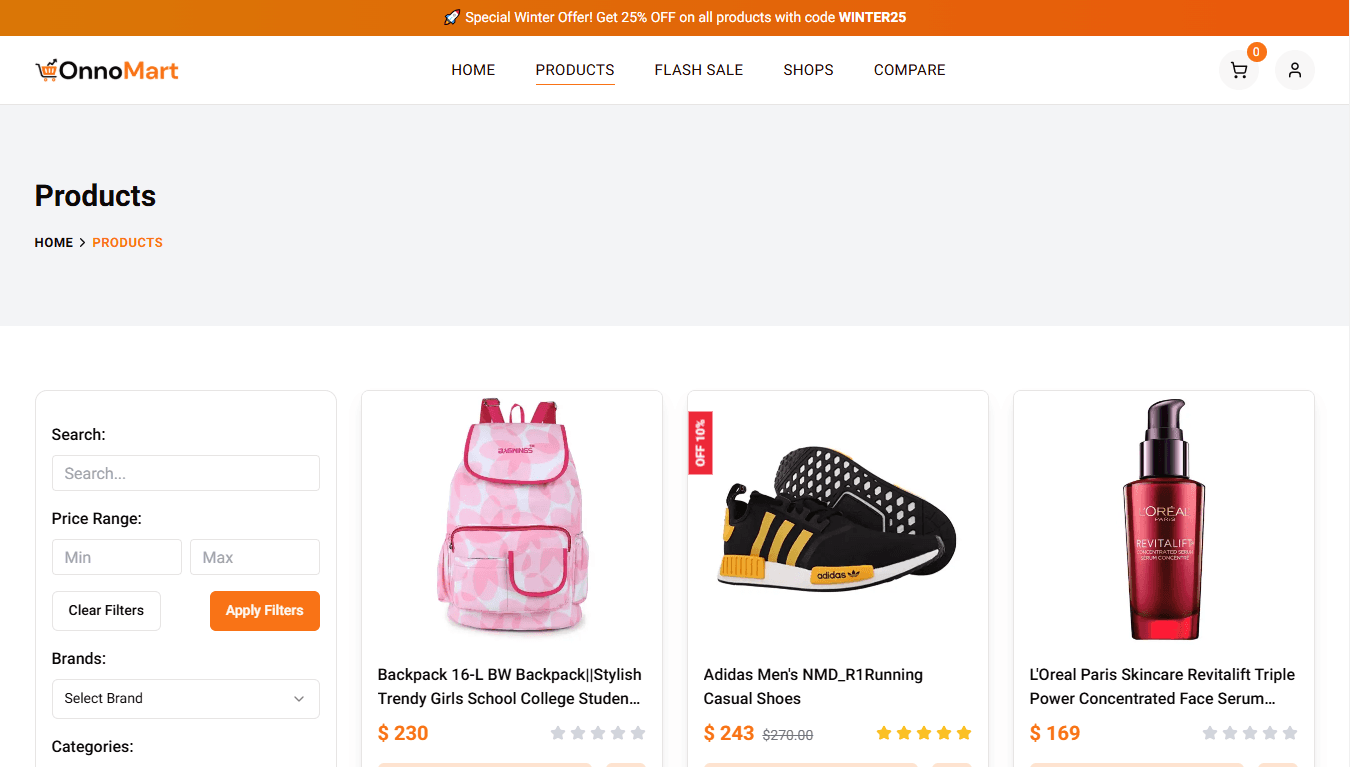Rate the Adidas shoes five stars
Image resolution: width=1350 pixels, height=767 pixels.
pyautogui.click(x=964, y=733)
